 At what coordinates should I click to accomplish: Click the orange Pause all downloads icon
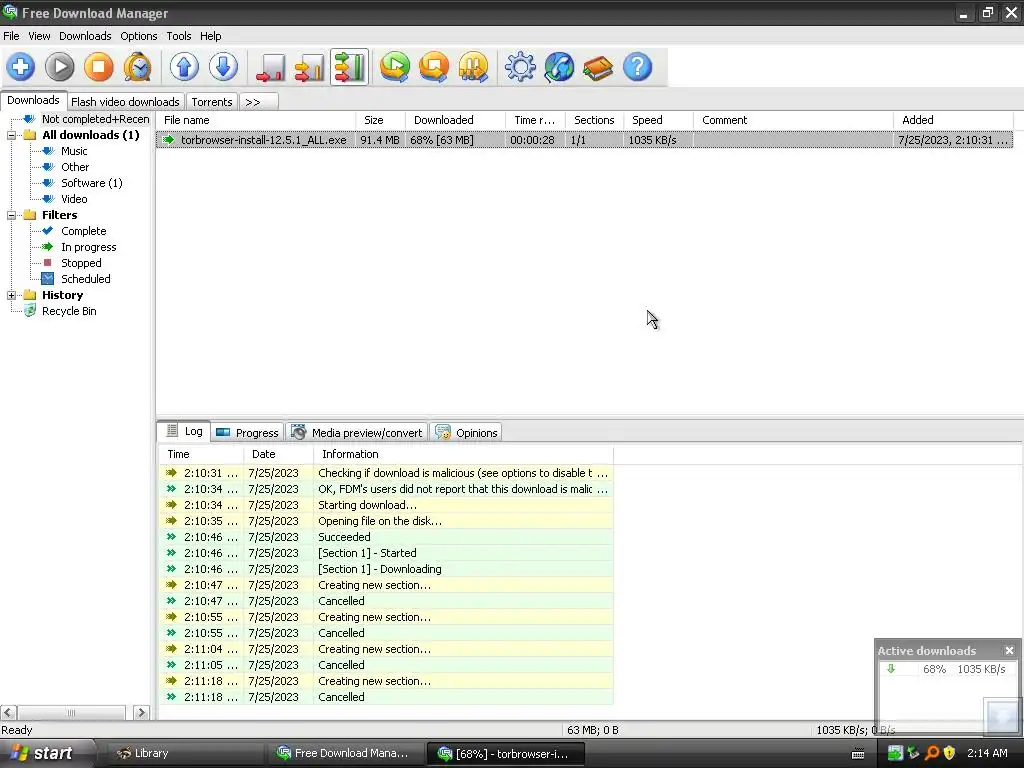coord(473,67)
